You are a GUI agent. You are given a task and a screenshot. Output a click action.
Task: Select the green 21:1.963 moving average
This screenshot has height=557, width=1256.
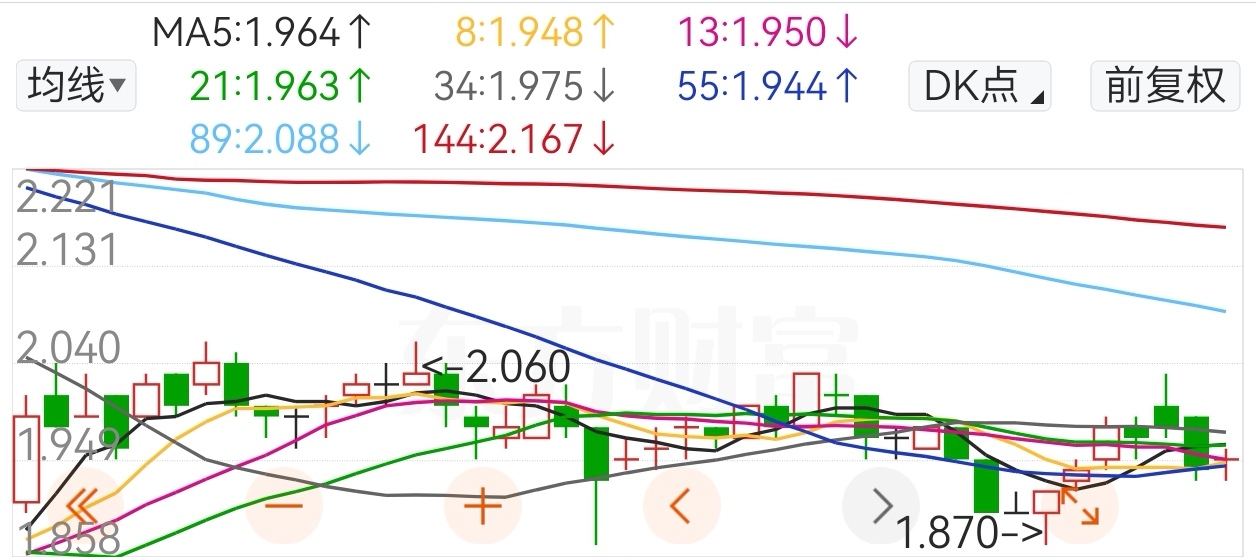tap(281, 87)
